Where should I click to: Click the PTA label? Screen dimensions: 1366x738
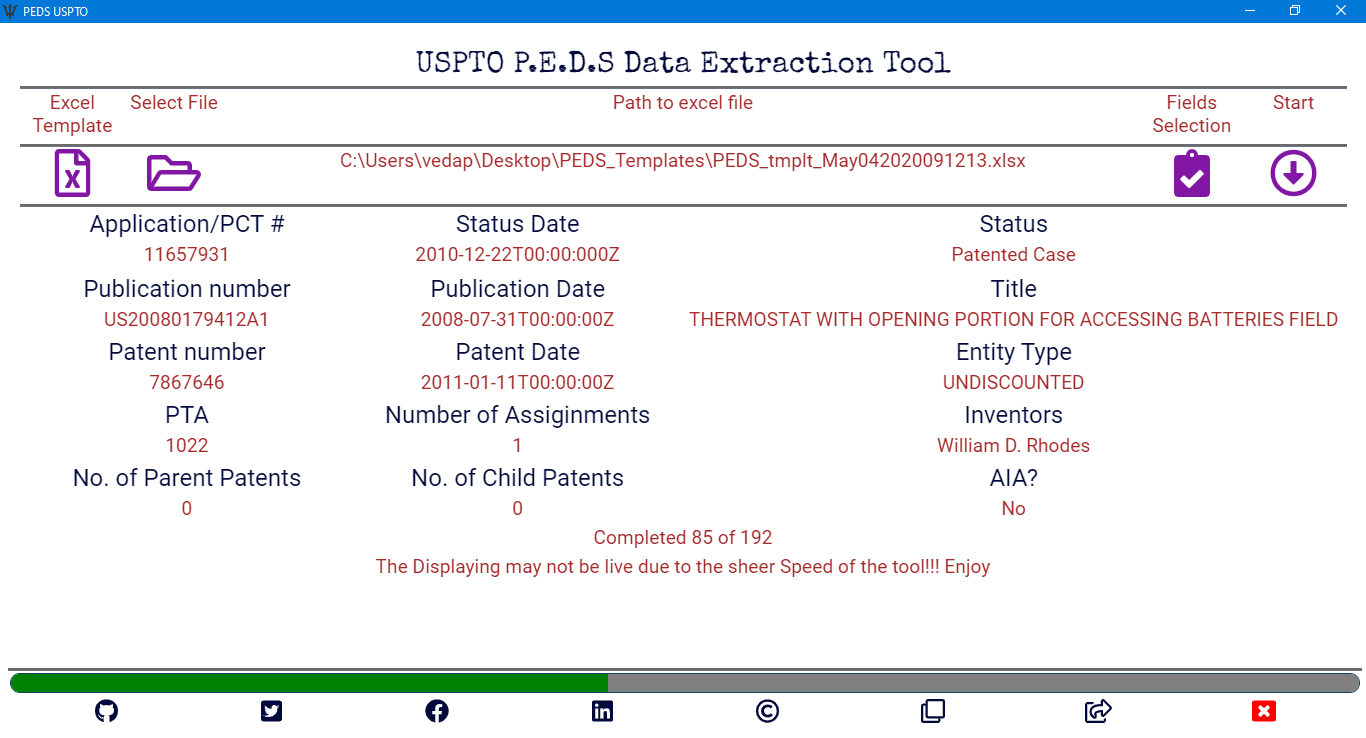pyautogui.click(x=187, y=415)
